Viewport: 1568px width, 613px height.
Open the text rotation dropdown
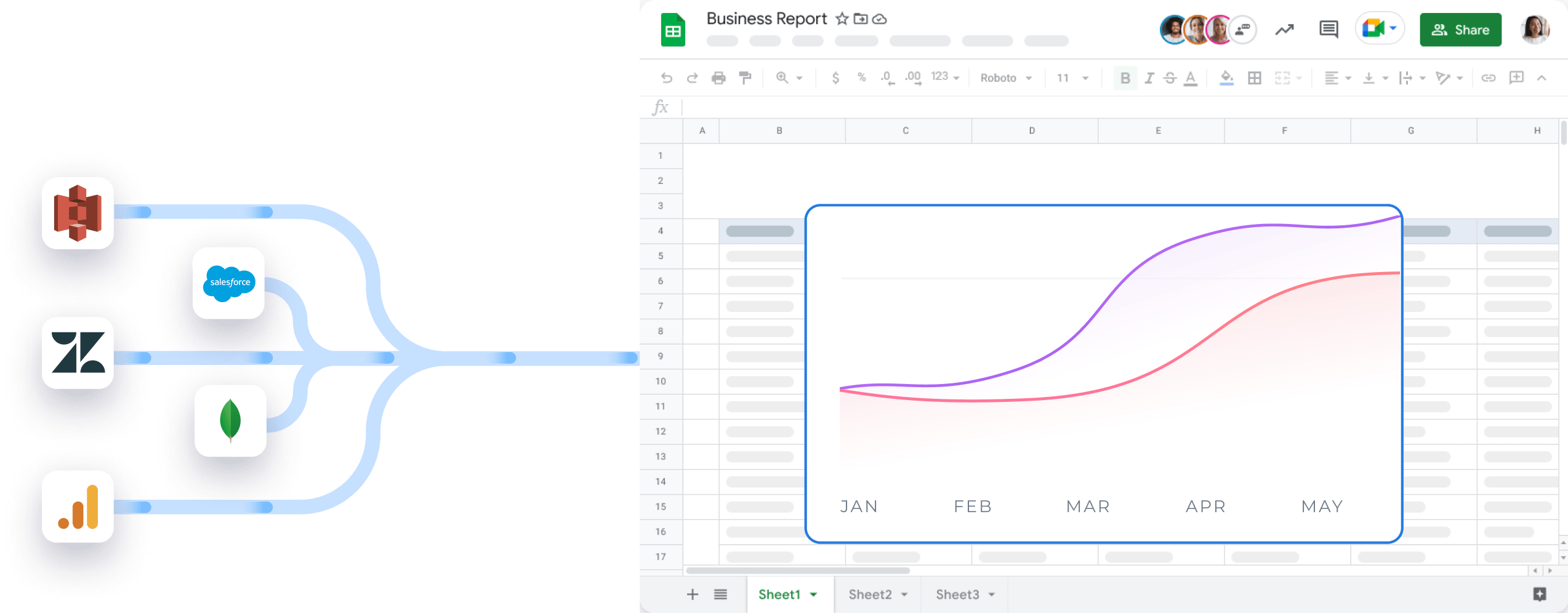click(1449, 78)
